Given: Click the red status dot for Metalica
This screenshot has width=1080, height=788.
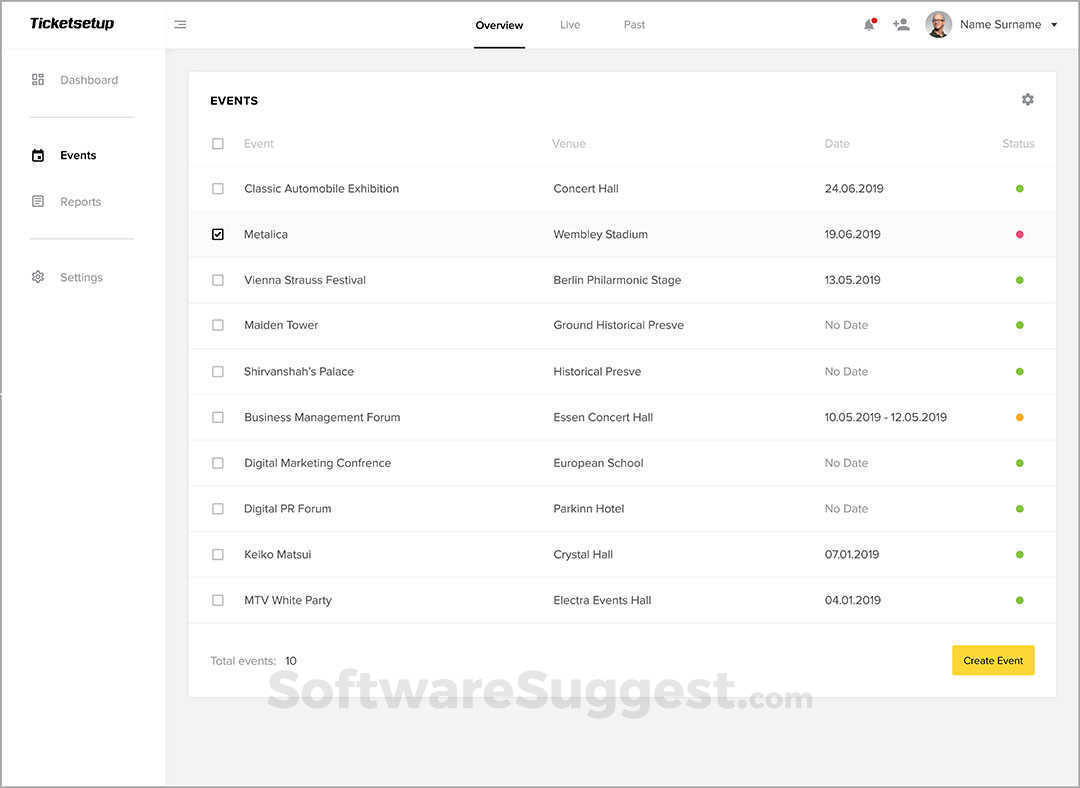Looking at the screenshot, I should click(1019, 234).
